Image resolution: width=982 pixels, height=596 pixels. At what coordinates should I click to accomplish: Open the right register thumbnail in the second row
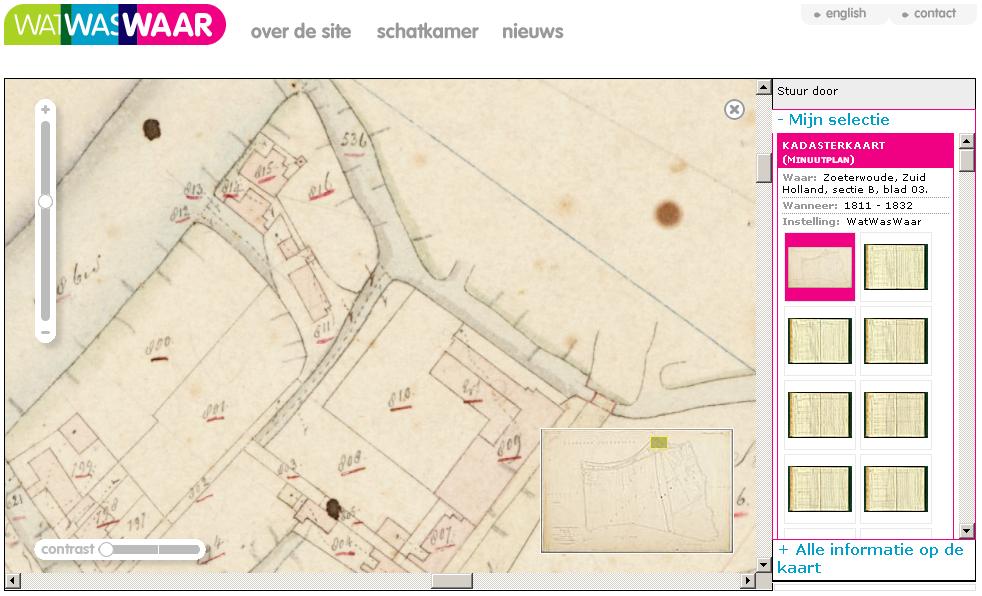pos(896,341)
